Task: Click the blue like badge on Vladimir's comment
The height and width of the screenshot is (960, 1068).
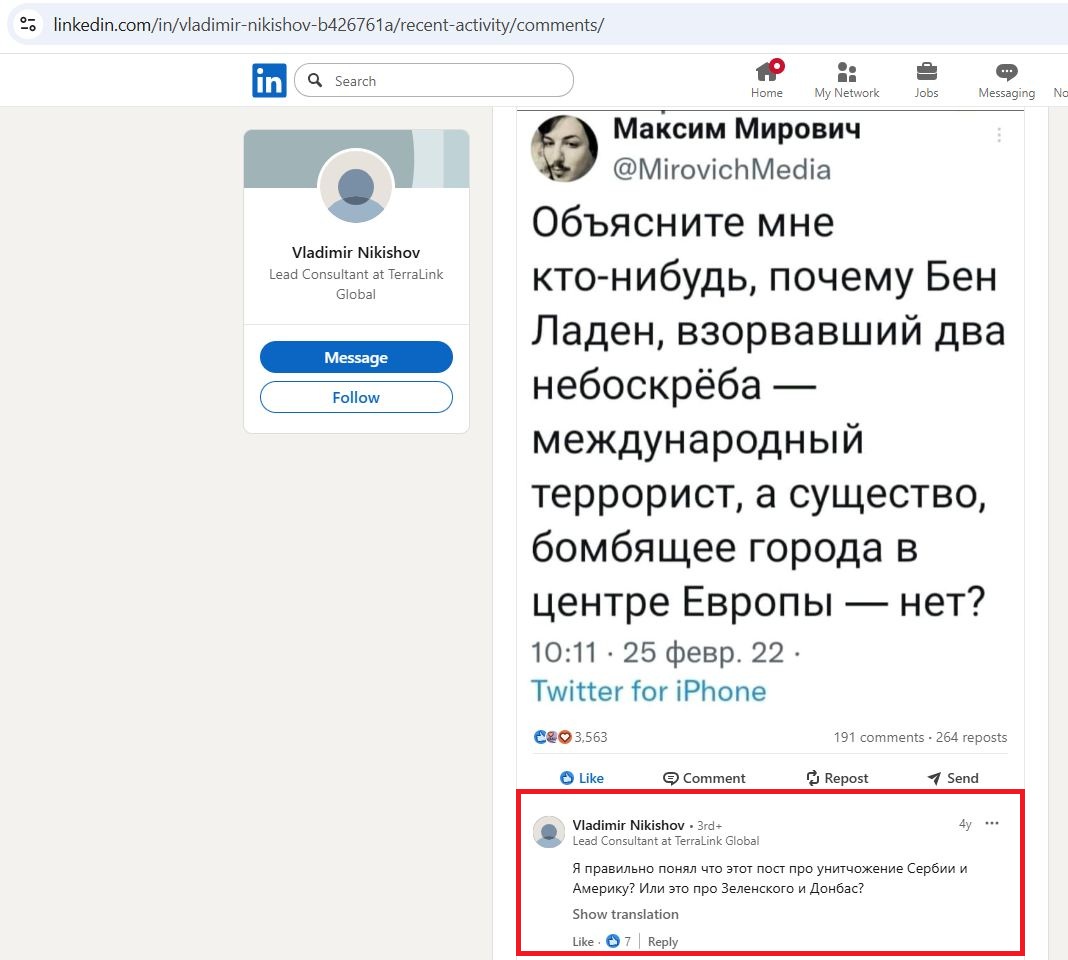Action: tap(613, 941)
